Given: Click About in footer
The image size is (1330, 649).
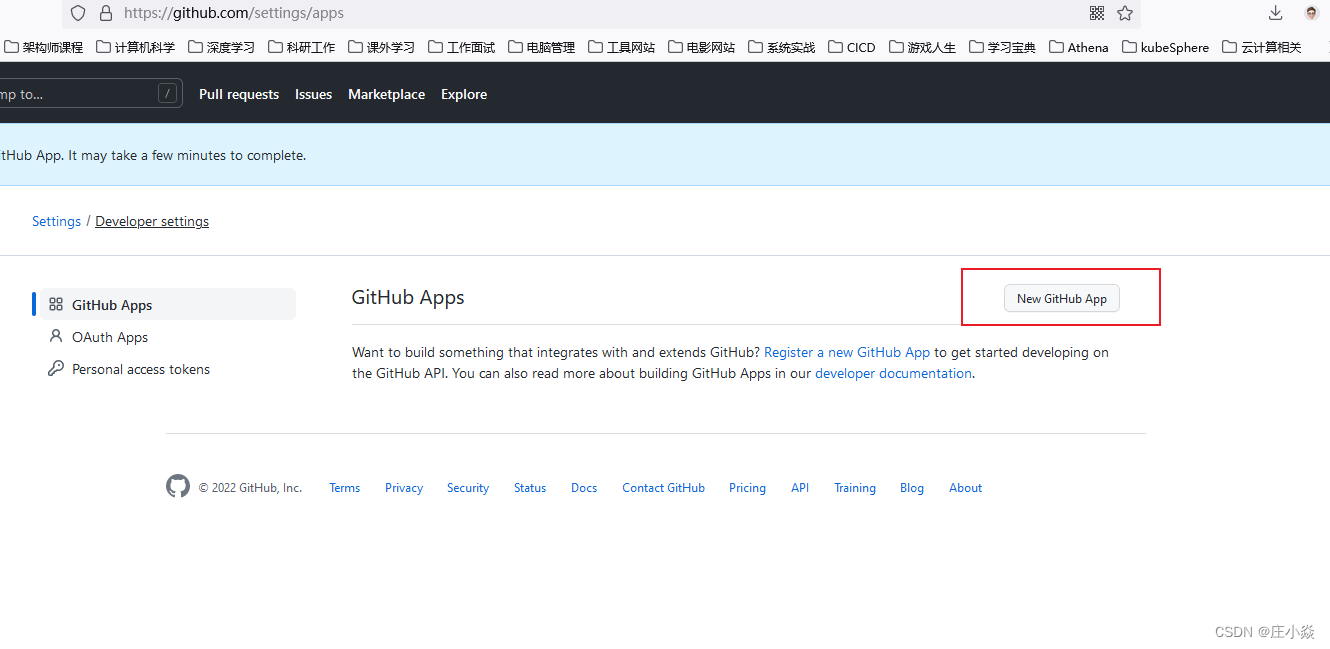Looking at the screenshot, I should [x=965, y=488].
